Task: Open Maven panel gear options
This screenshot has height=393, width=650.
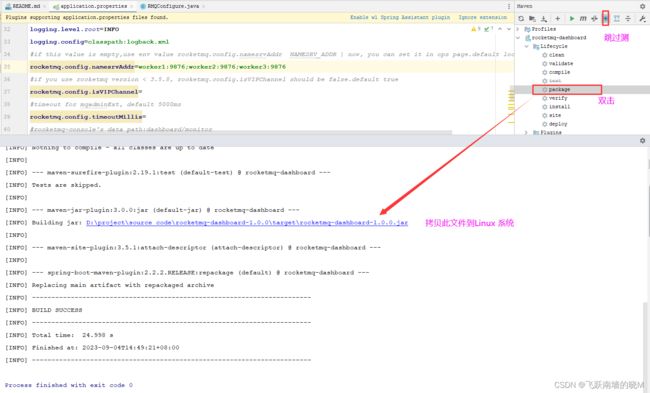Action: point(643,6)
